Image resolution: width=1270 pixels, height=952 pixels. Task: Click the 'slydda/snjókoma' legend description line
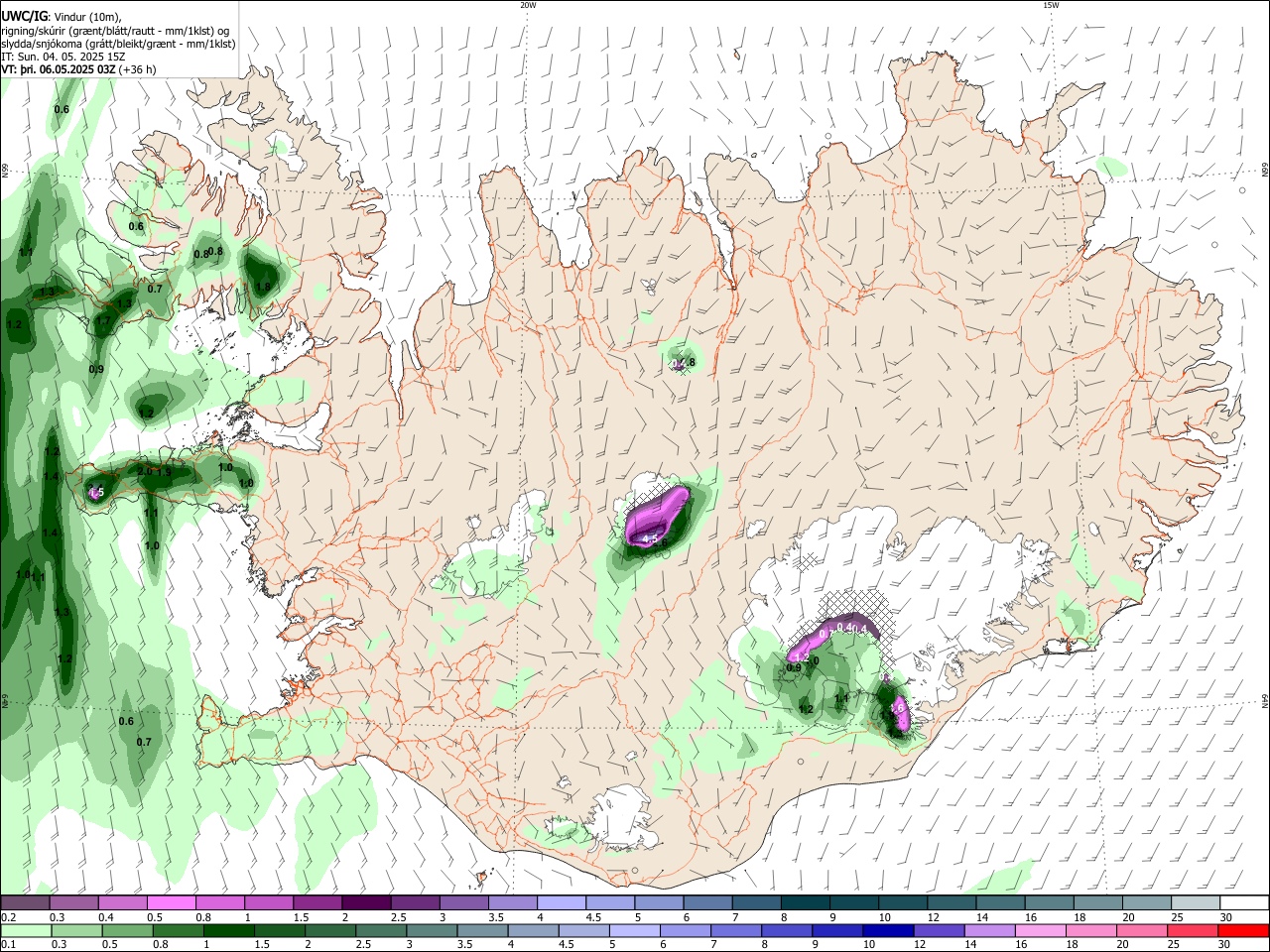click(119, 44)
